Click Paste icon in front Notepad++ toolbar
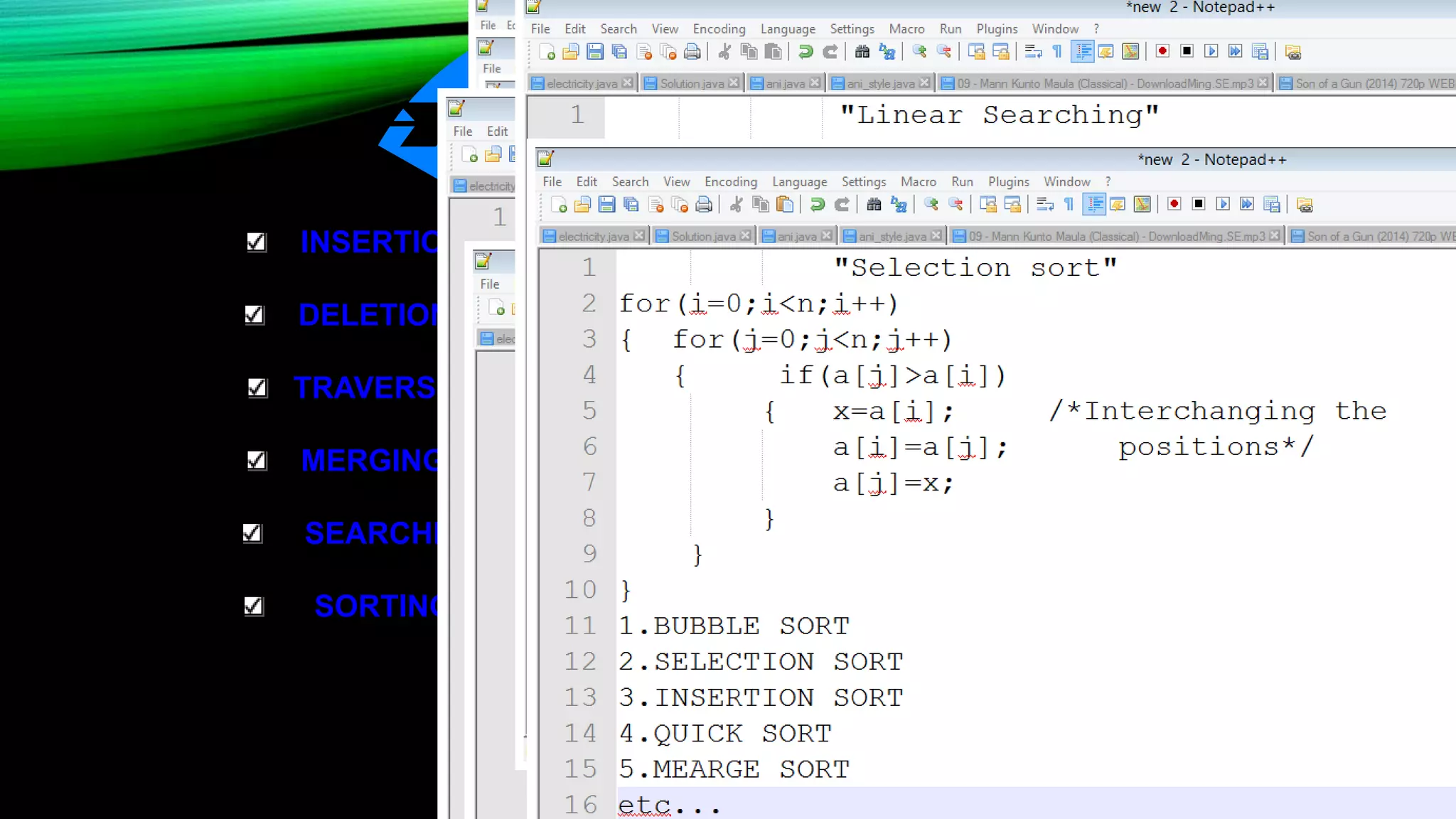Viewport: 1456px width, 819px height. 785,205
